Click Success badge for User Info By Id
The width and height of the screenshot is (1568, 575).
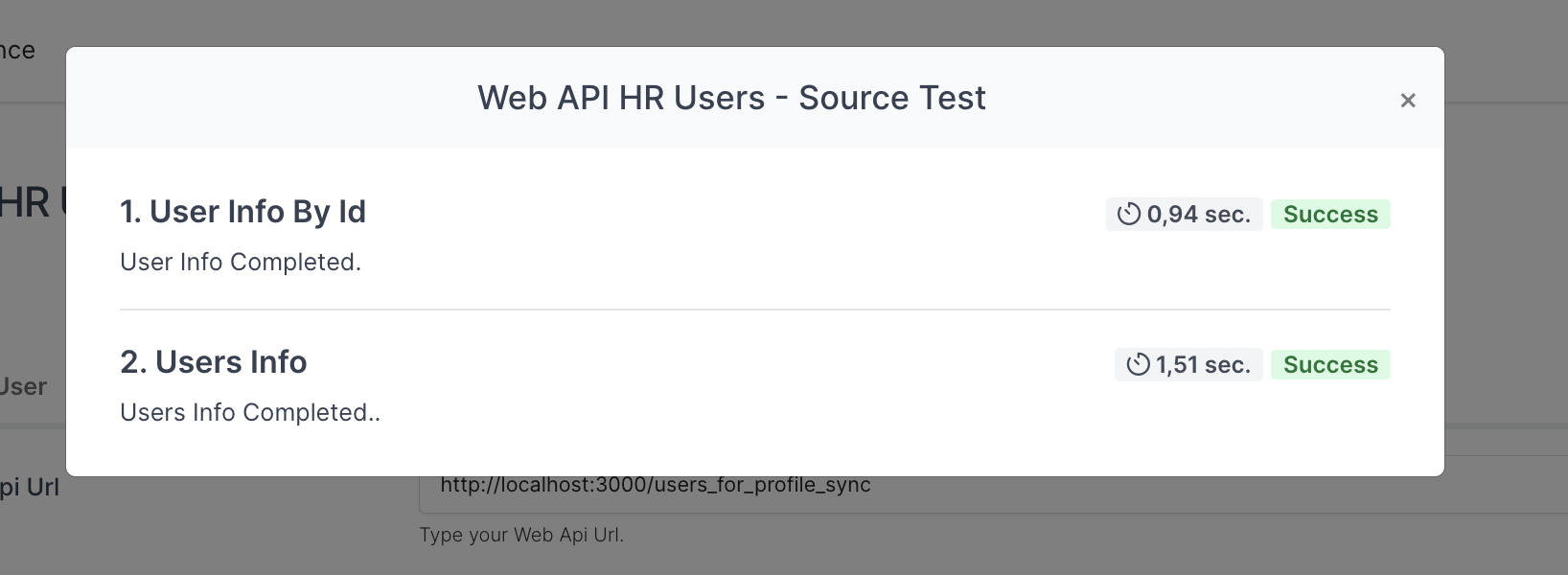click(x=1329, y=215)
